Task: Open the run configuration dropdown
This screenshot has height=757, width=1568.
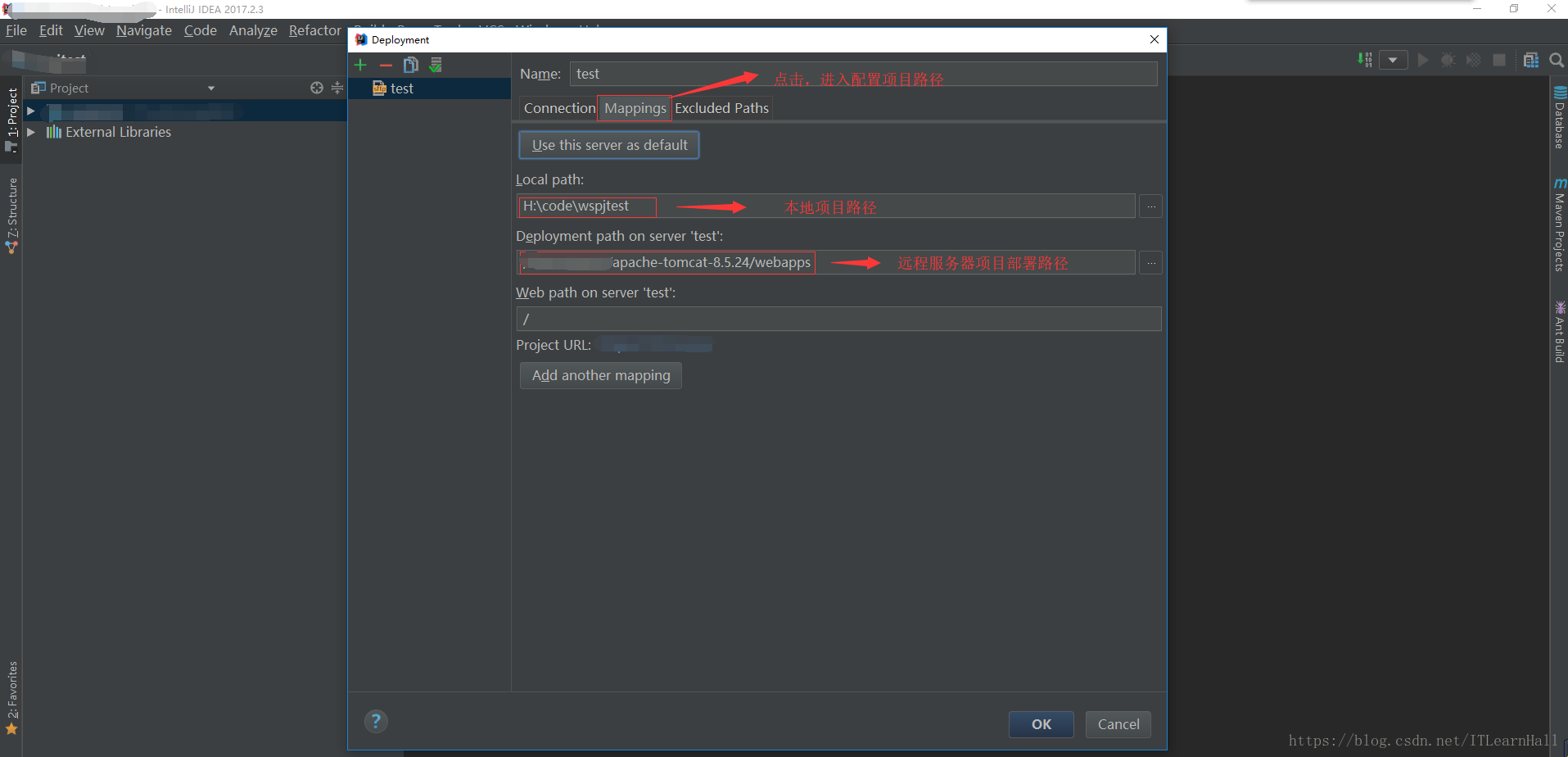Action: (x=1393, y=60)
